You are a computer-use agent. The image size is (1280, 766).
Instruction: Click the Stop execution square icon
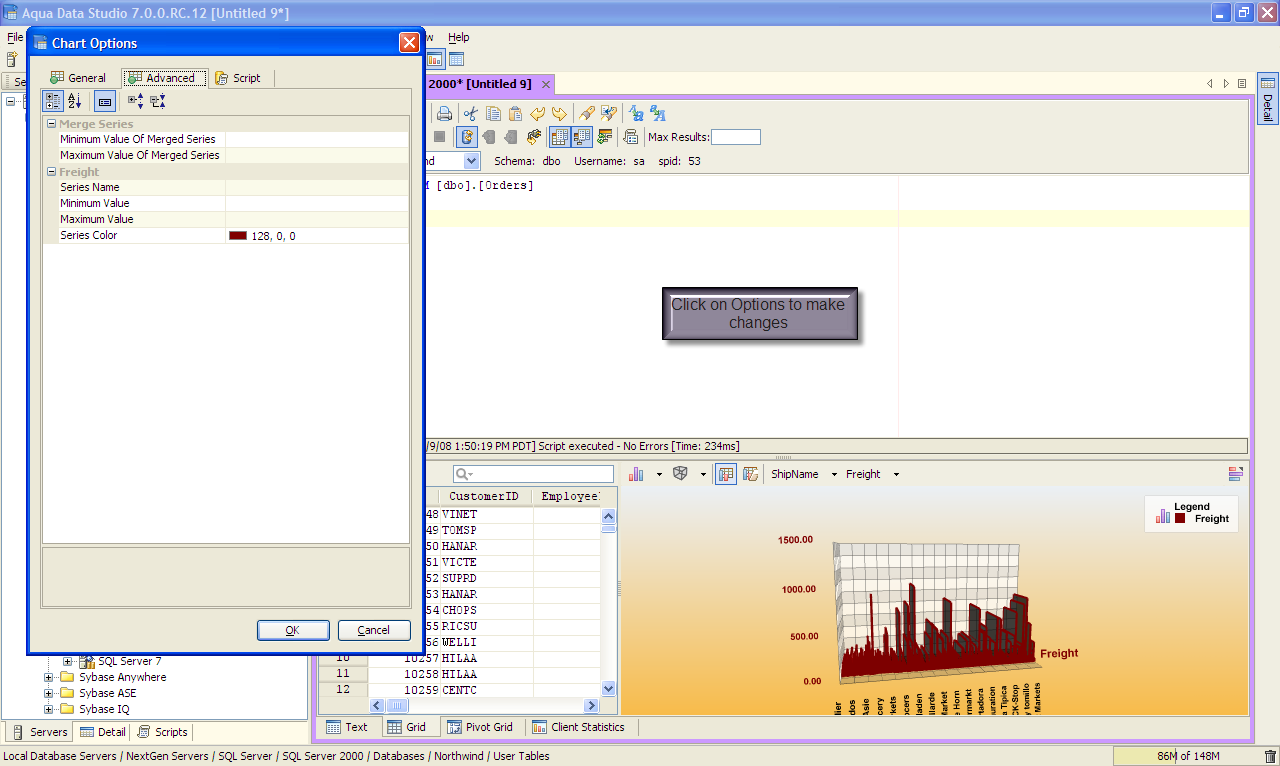pos(439,137)
